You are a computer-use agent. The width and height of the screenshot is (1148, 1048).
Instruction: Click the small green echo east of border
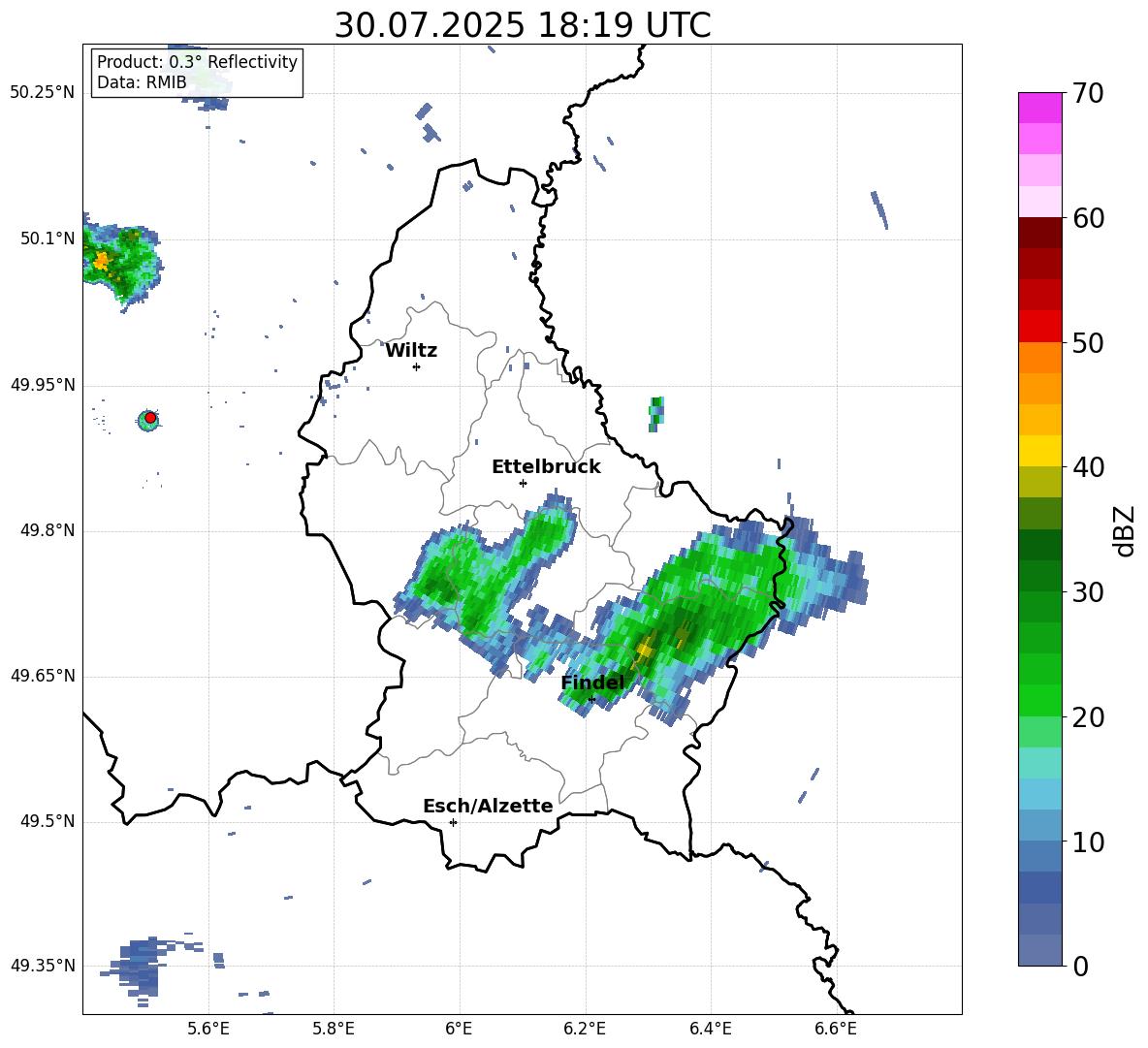[656, 414]
